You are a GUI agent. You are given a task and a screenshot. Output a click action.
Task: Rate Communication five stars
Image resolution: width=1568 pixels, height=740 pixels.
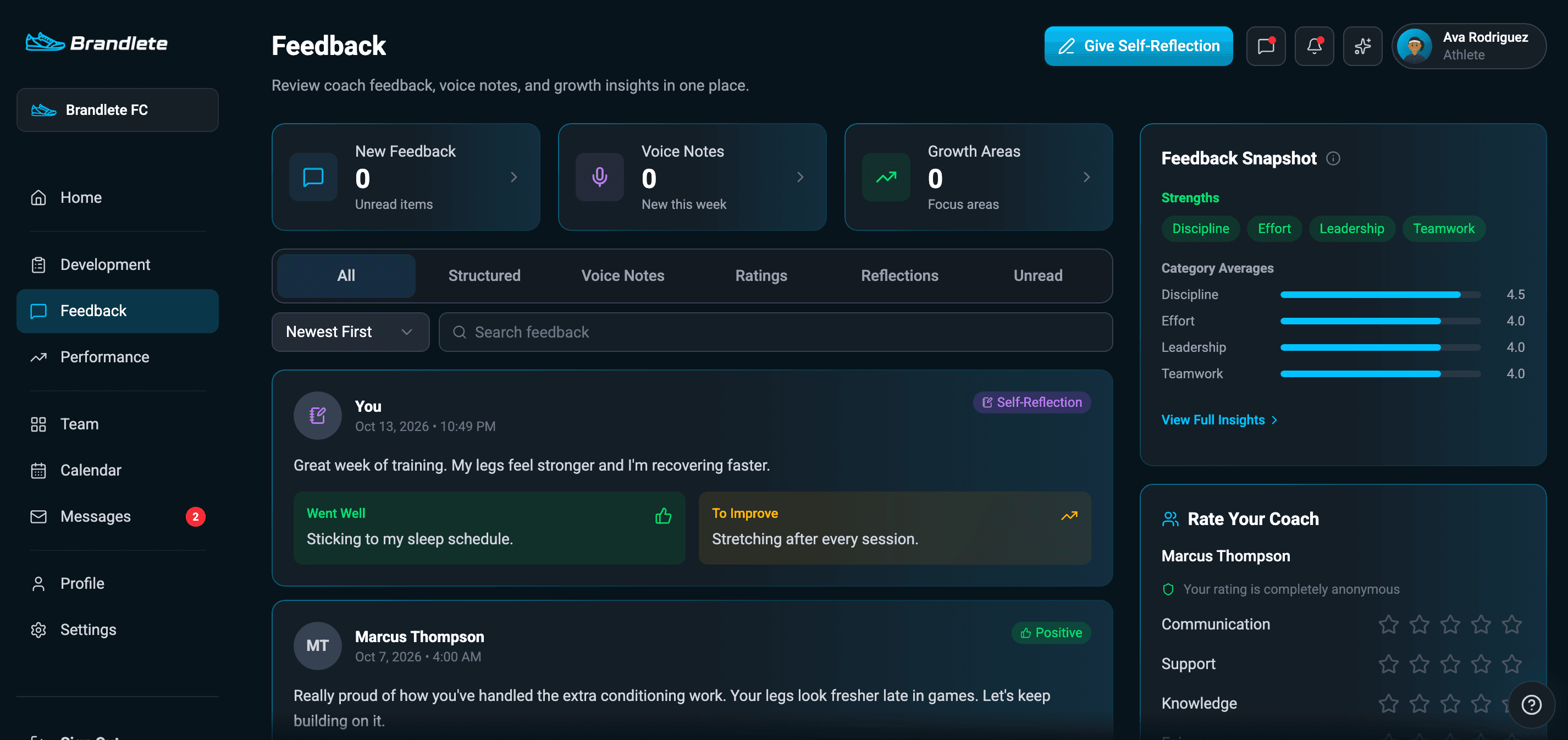click(1511, 625)
